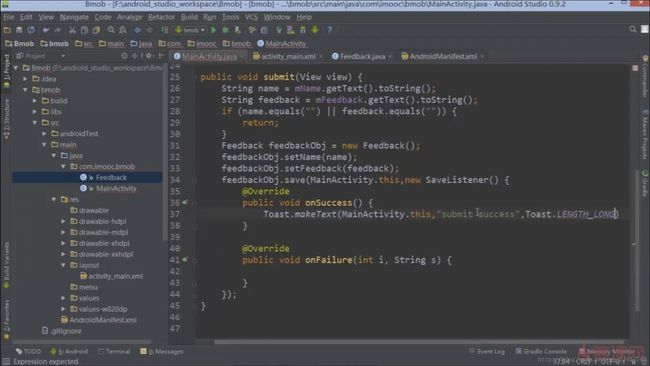This screenshot has width=650, height=366.
Task: Expand the build folder node
Action: pos(35,101)
